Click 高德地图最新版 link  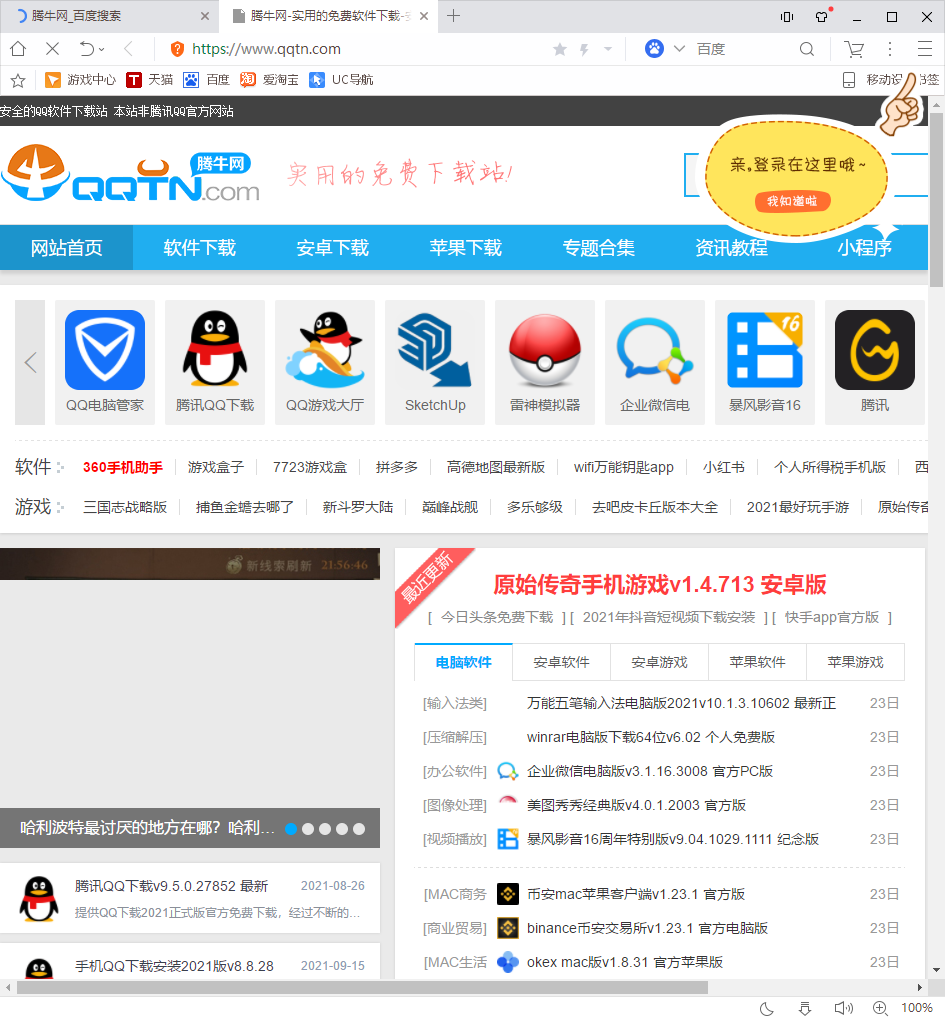(496, 468)
